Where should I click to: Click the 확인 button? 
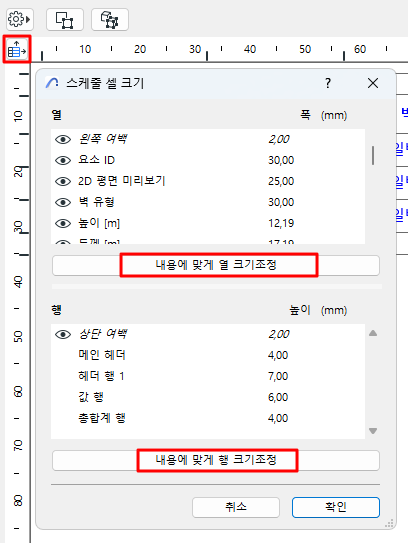[336, 507]
